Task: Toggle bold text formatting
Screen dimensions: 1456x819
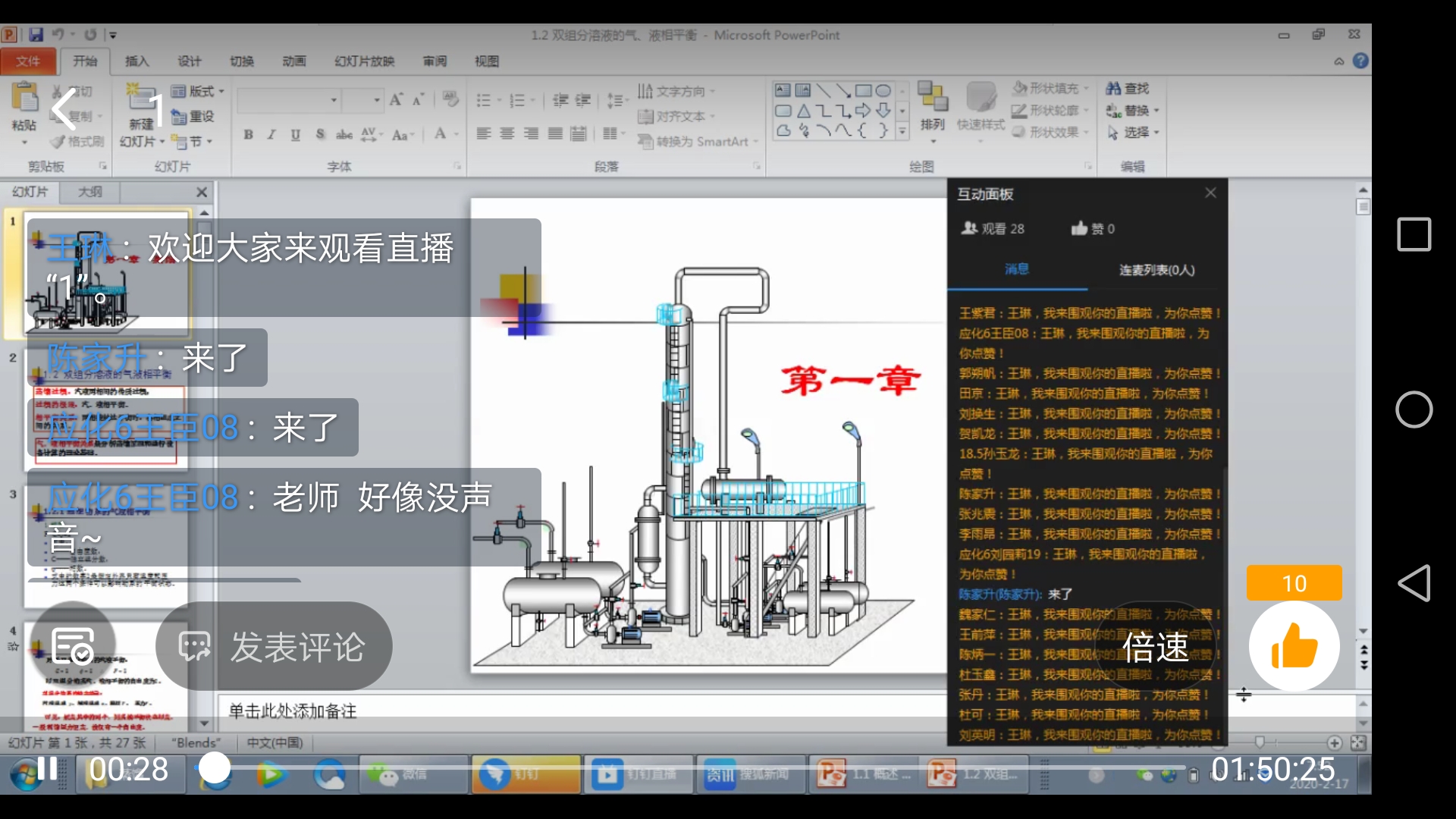Action: [248, 134]
